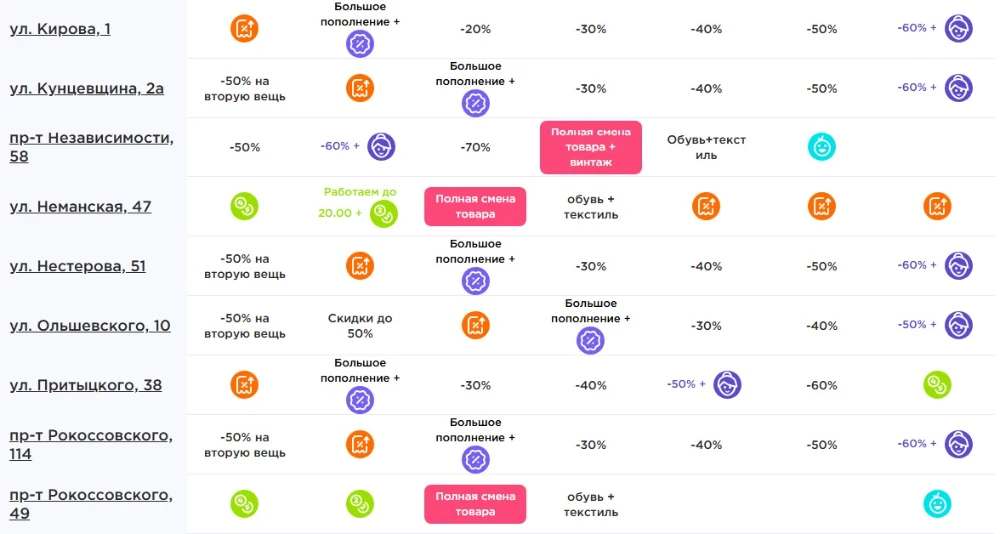This screenshot has height=534, width=1000.
Task: Open the ул. Притыцкого, 38 link
Action: (85, 385)
